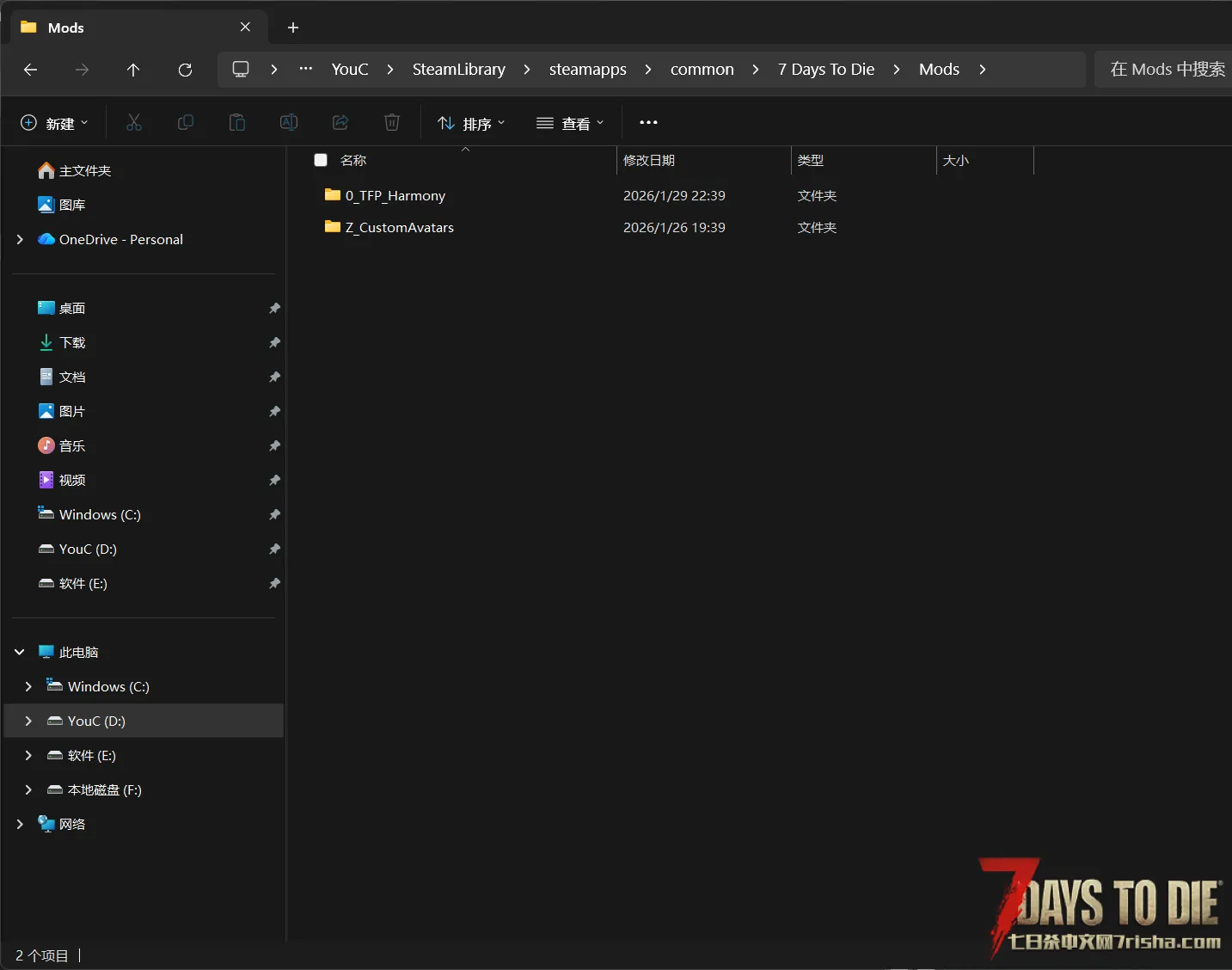Click the Share icon in toolbar
The height and width of the screenshot is (970, 1232).
[x=340, y=123]
